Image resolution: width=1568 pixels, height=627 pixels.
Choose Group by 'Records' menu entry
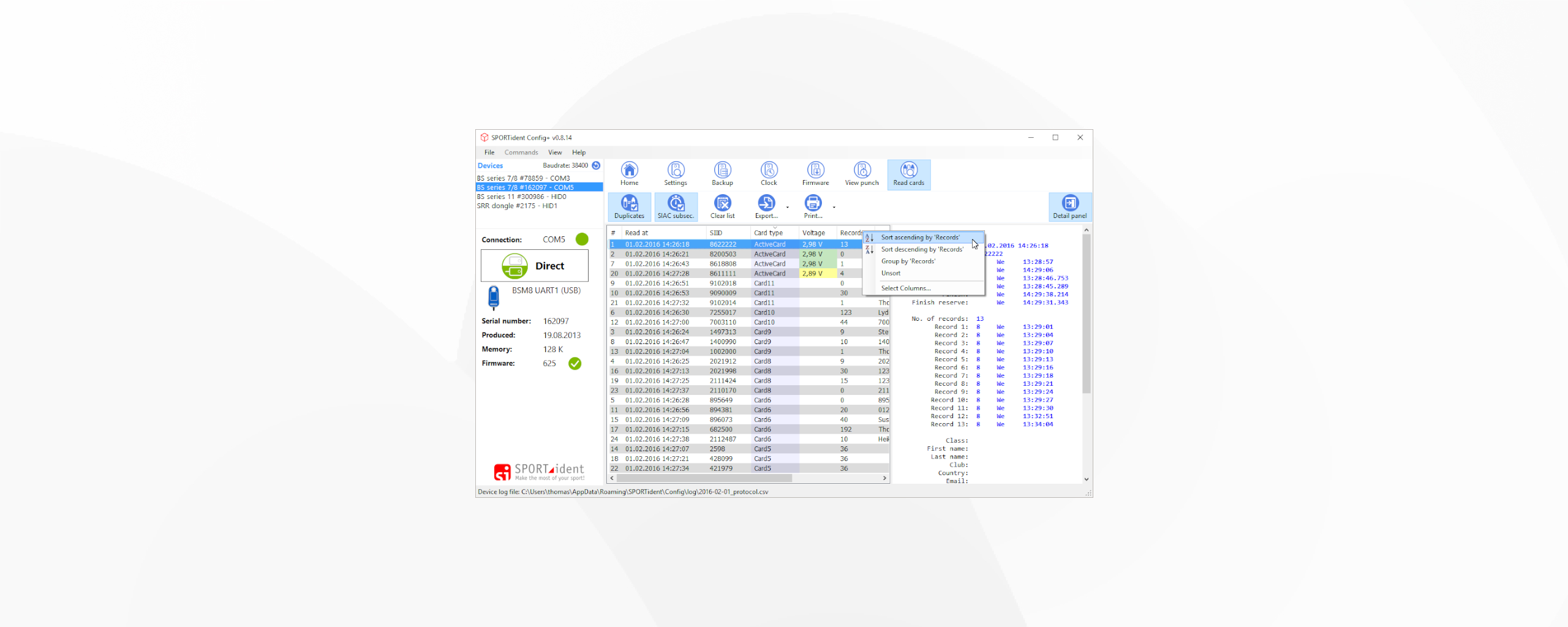tap(924, 261)
